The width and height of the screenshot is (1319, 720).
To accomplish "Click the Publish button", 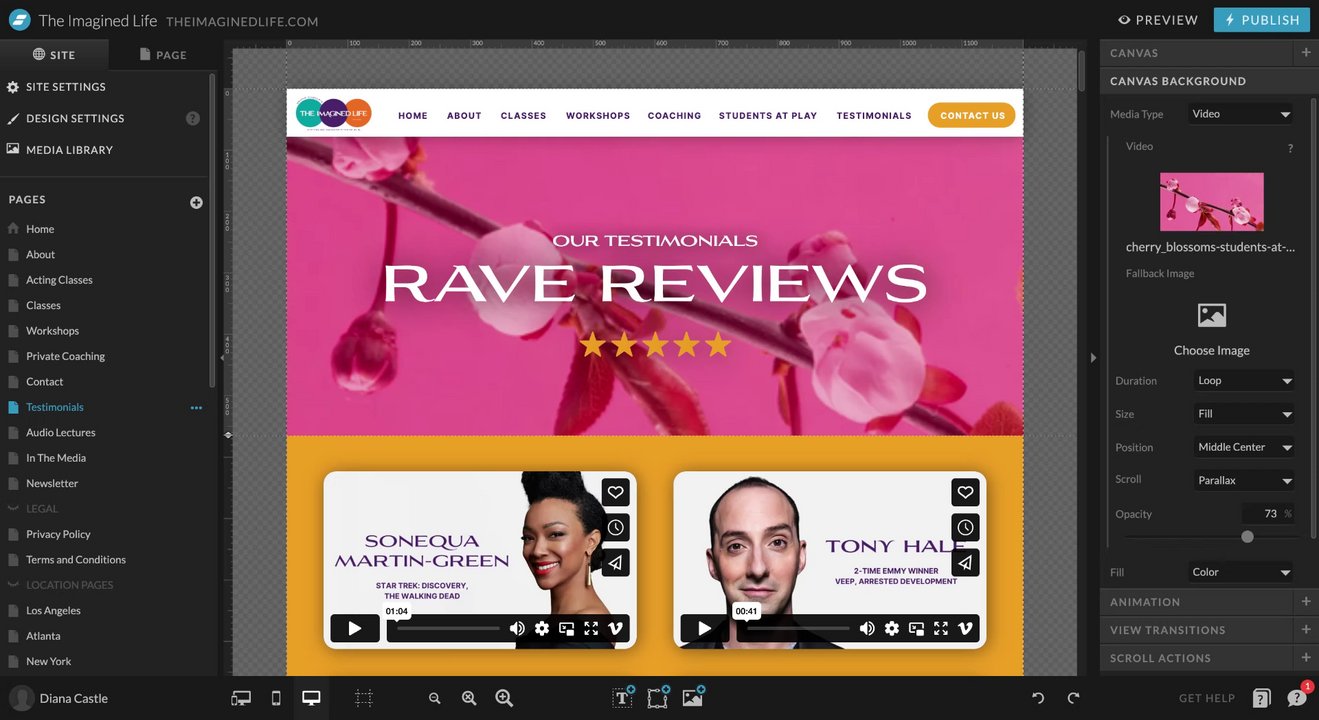I will pos(1262,20).
